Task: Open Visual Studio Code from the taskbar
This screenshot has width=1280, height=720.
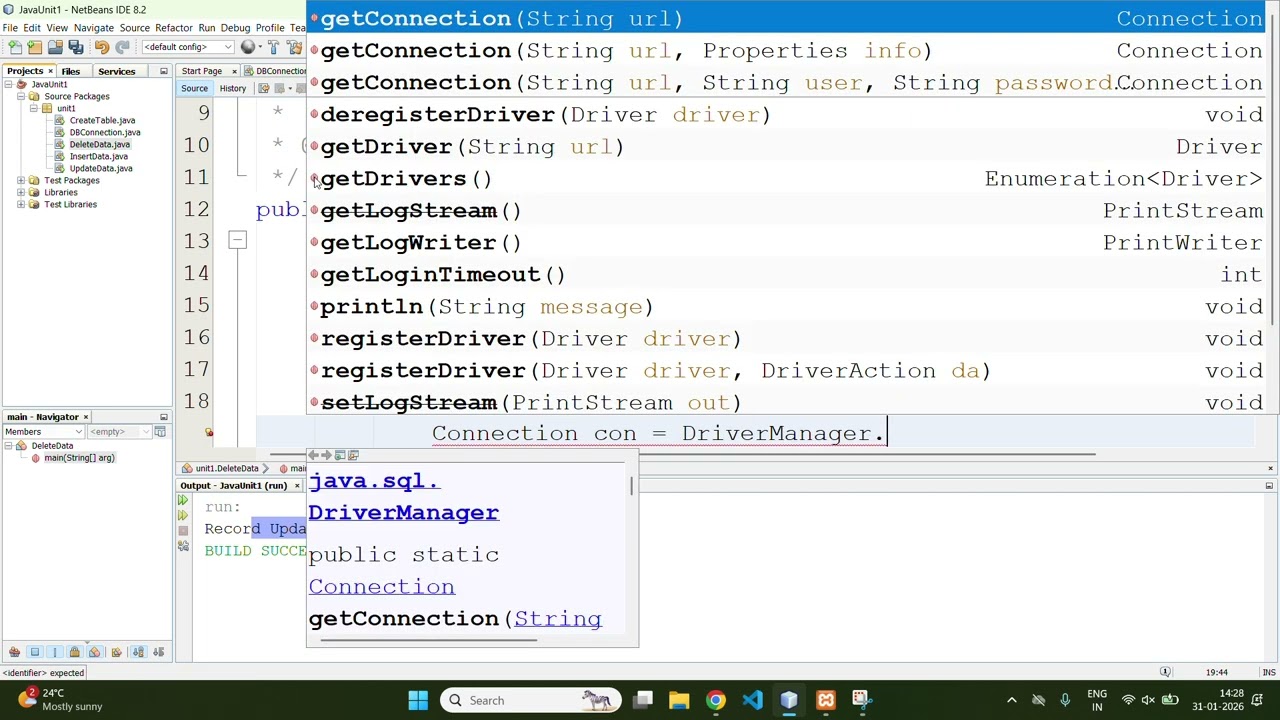Action: [752, 700]
